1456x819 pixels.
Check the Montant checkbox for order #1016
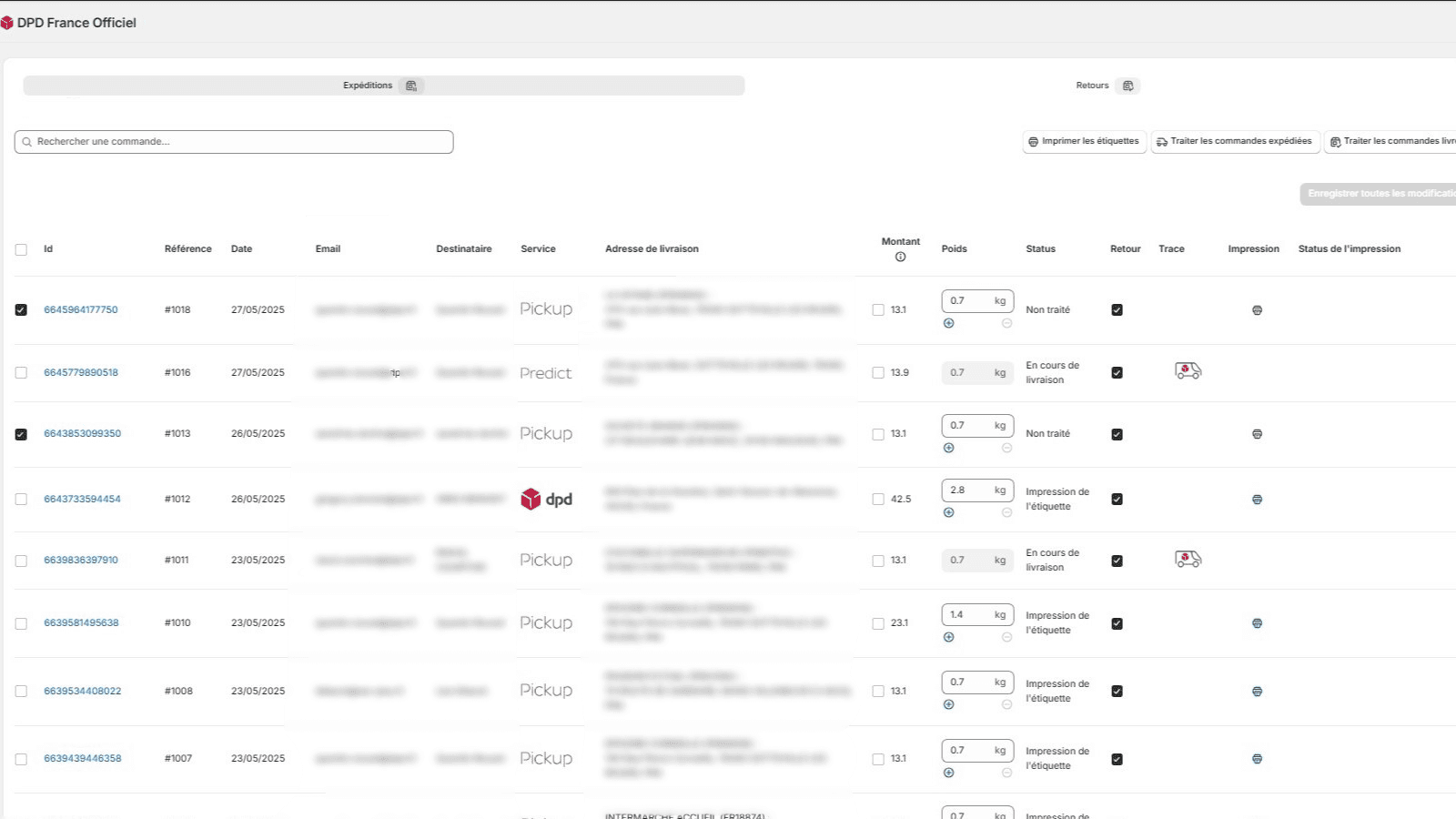(x=878, y=372)
